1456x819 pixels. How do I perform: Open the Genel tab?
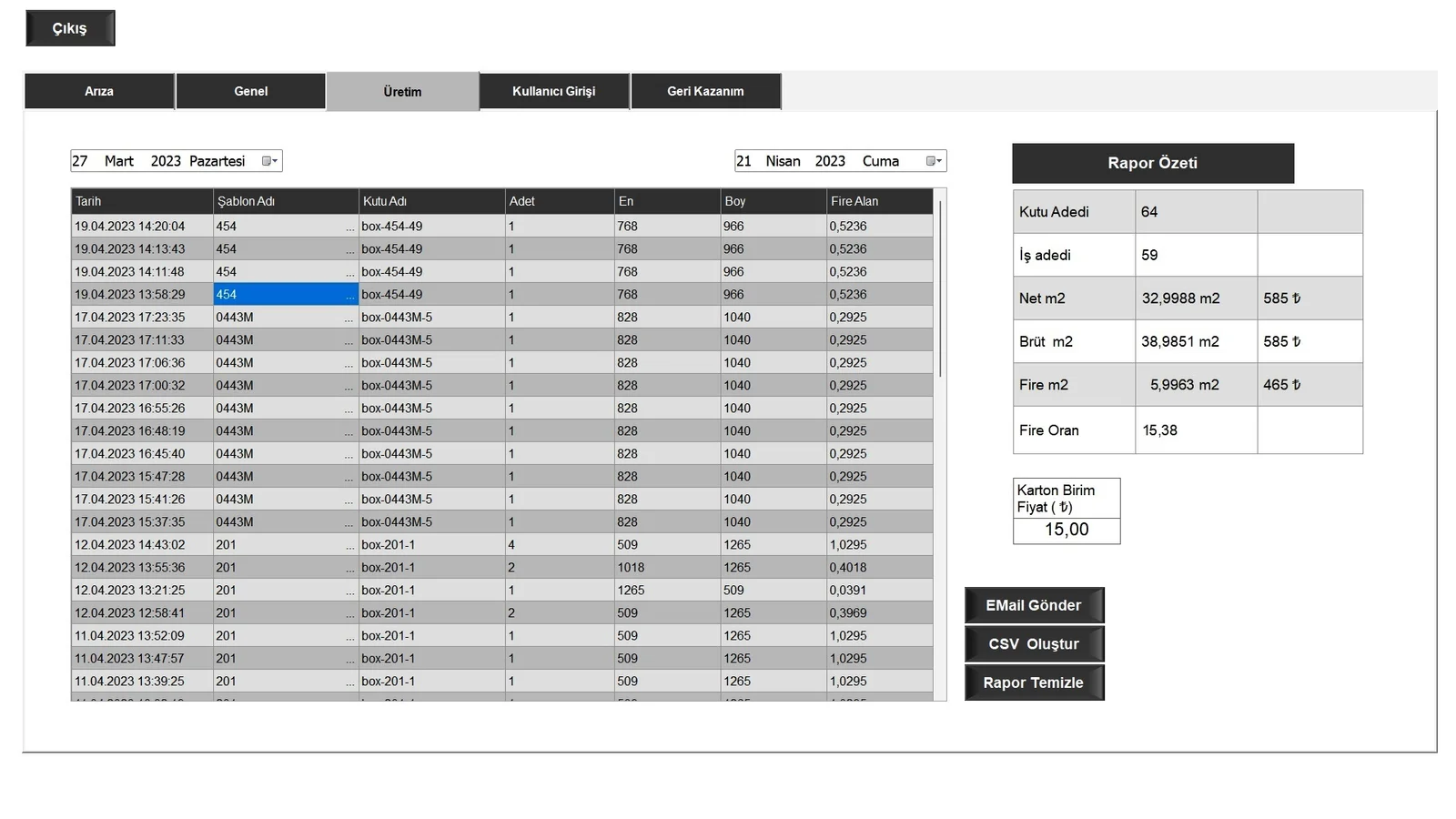tap(250, 91)
